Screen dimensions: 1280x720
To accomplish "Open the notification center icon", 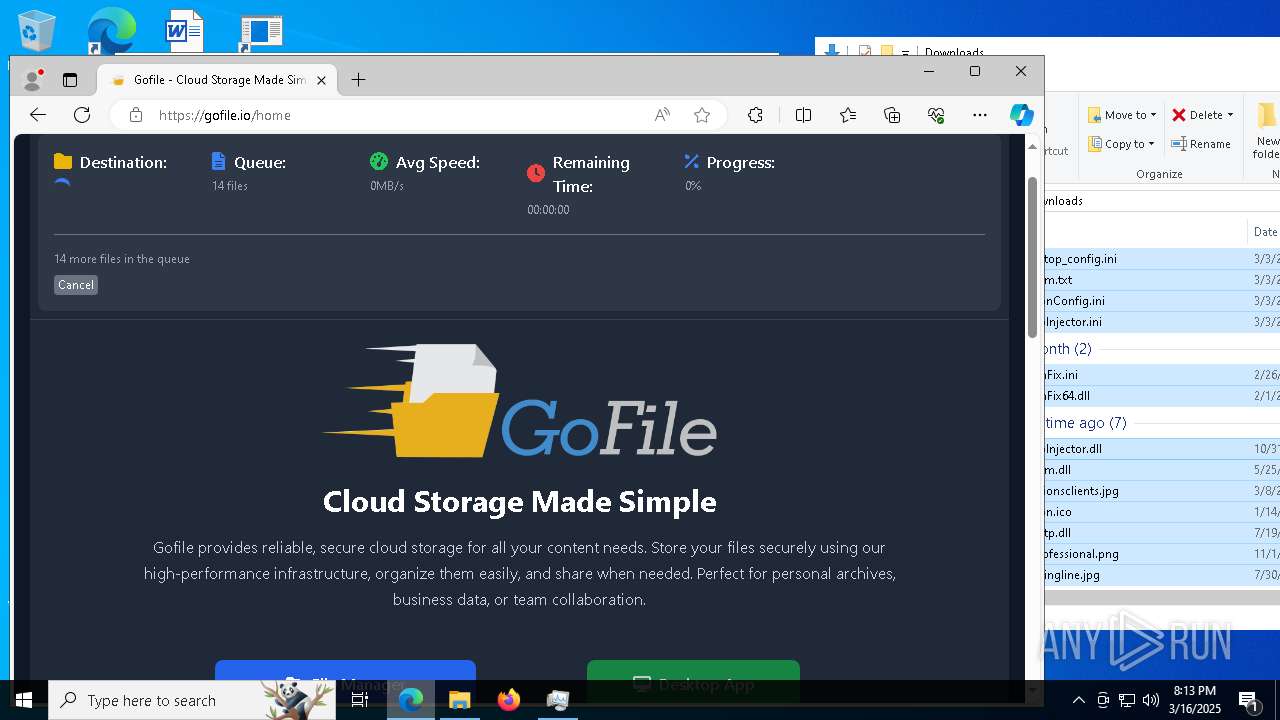I will (x=1248, y=700).
